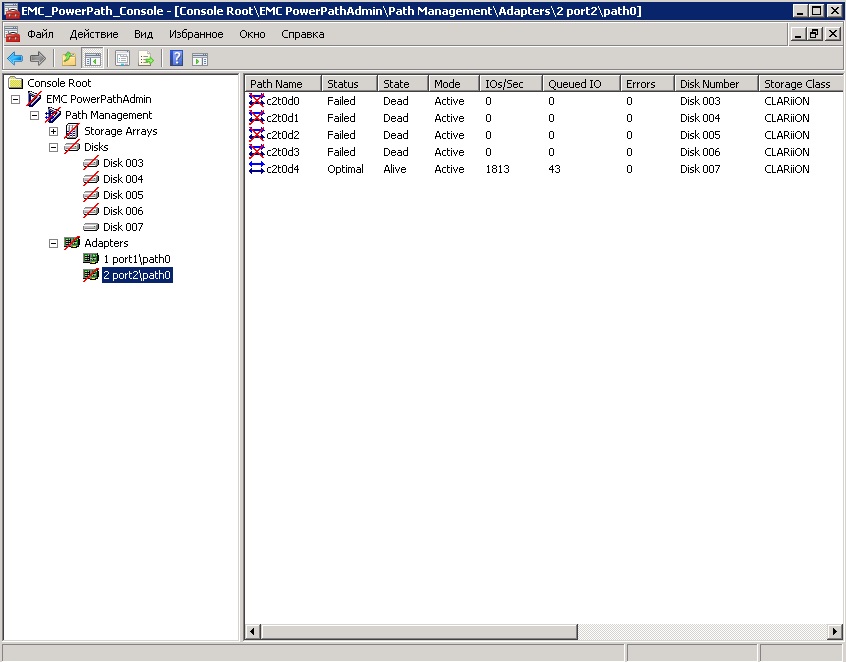This screenshot has height=662, width=846.
Task: Open the Справка menu
Action: pos(303,34)
